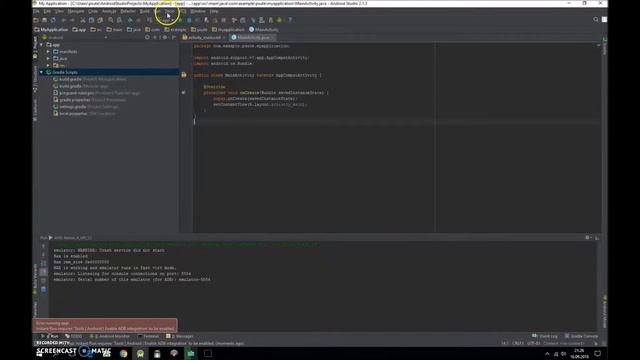Open the Help menu

pyautogui.click(x=214, y=11)
